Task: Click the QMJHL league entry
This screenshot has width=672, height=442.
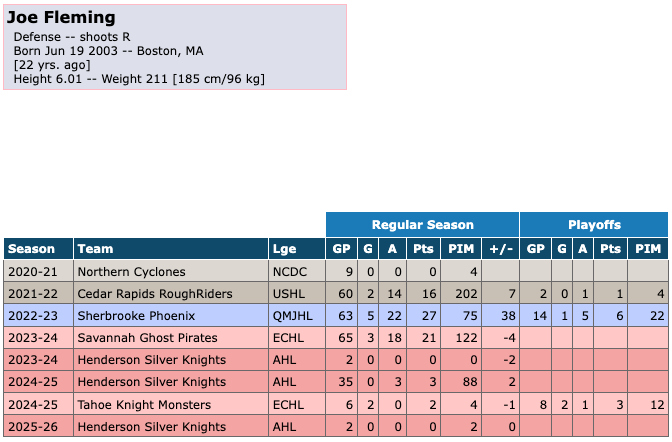Action: coord(292,315)
